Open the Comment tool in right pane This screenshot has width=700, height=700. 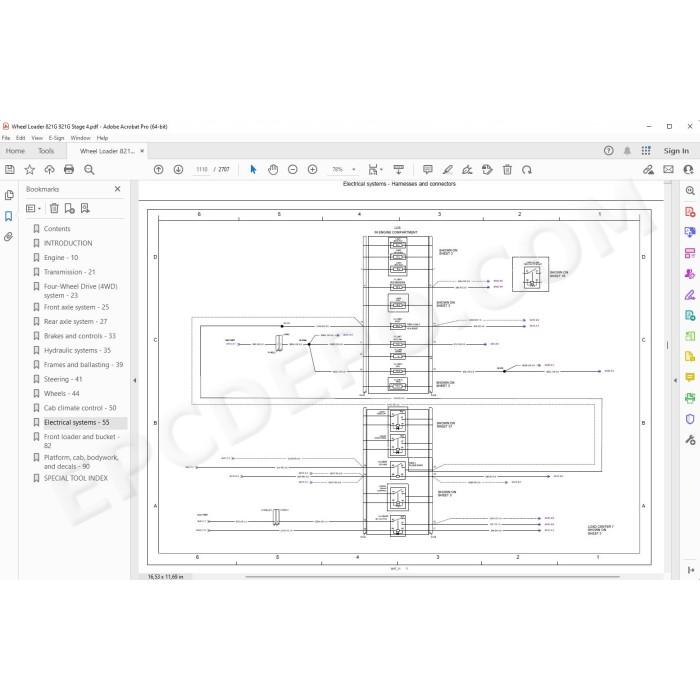tap(690, 378)
